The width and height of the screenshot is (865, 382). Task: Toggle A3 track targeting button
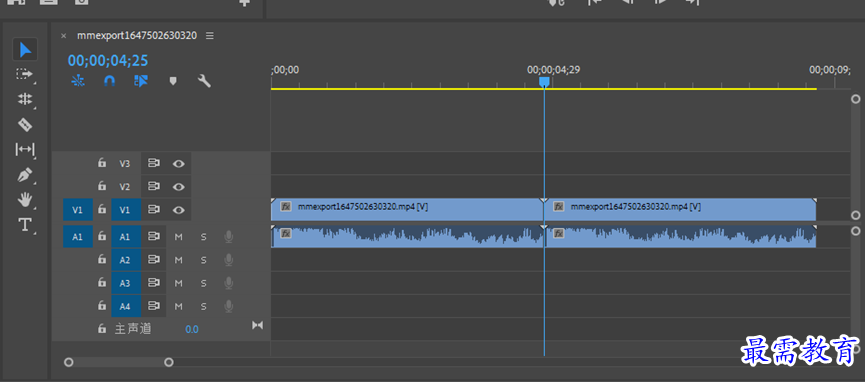pyautogui.click(x=126, y=283)
